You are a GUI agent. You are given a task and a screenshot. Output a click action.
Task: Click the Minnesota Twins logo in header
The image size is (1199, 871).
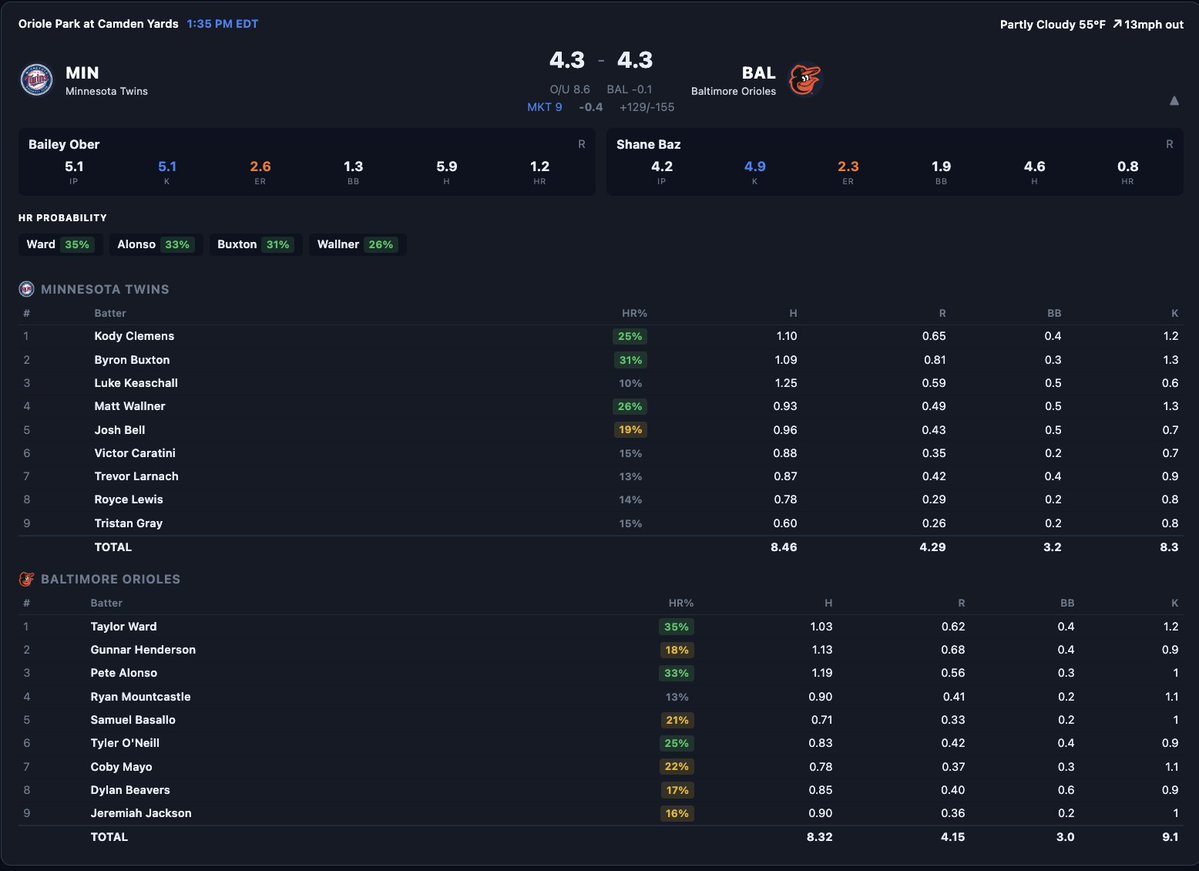coord(36,80)
